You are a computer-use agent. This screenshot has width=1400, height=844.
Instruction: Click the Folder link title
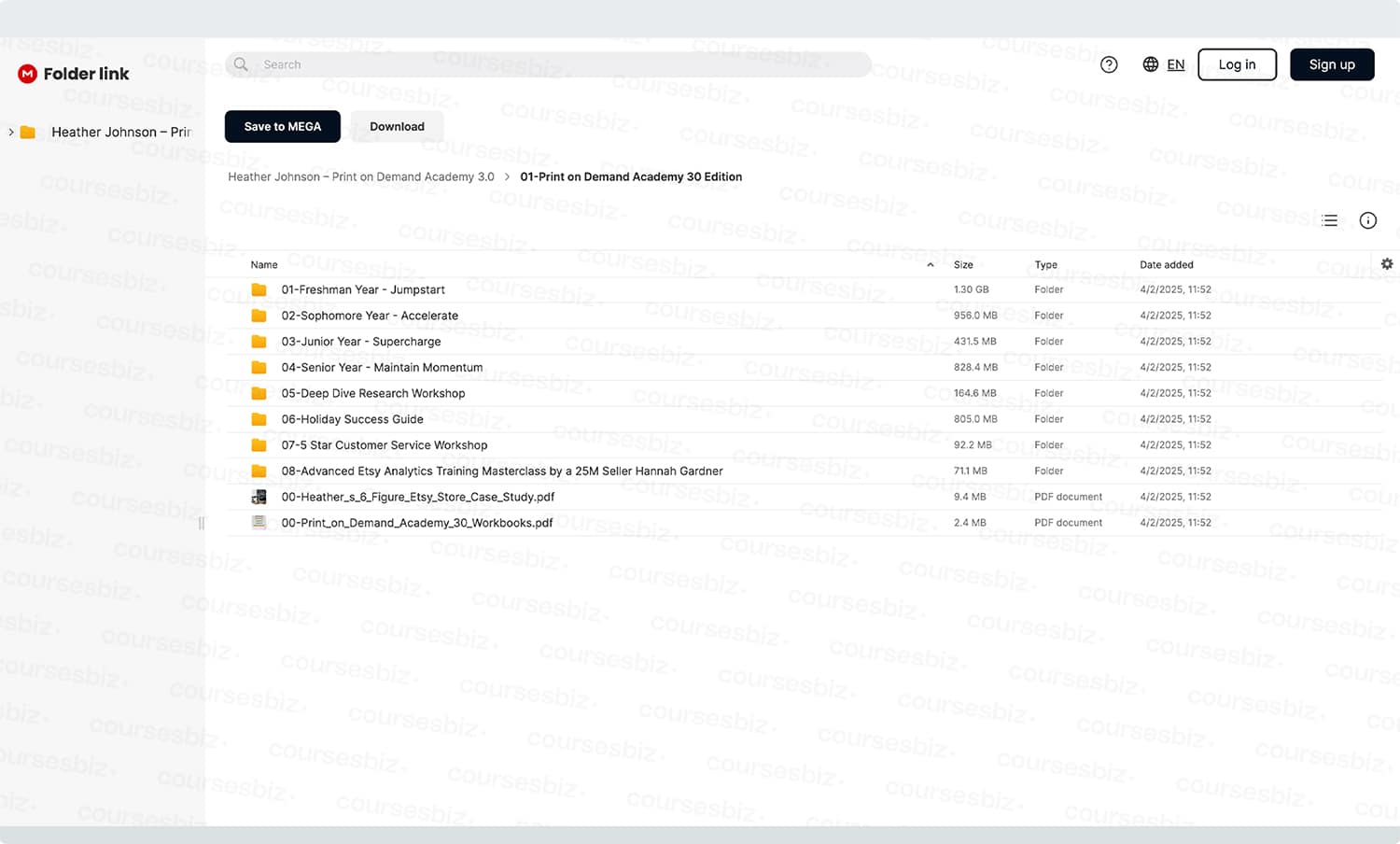click(x=86, y=74)
